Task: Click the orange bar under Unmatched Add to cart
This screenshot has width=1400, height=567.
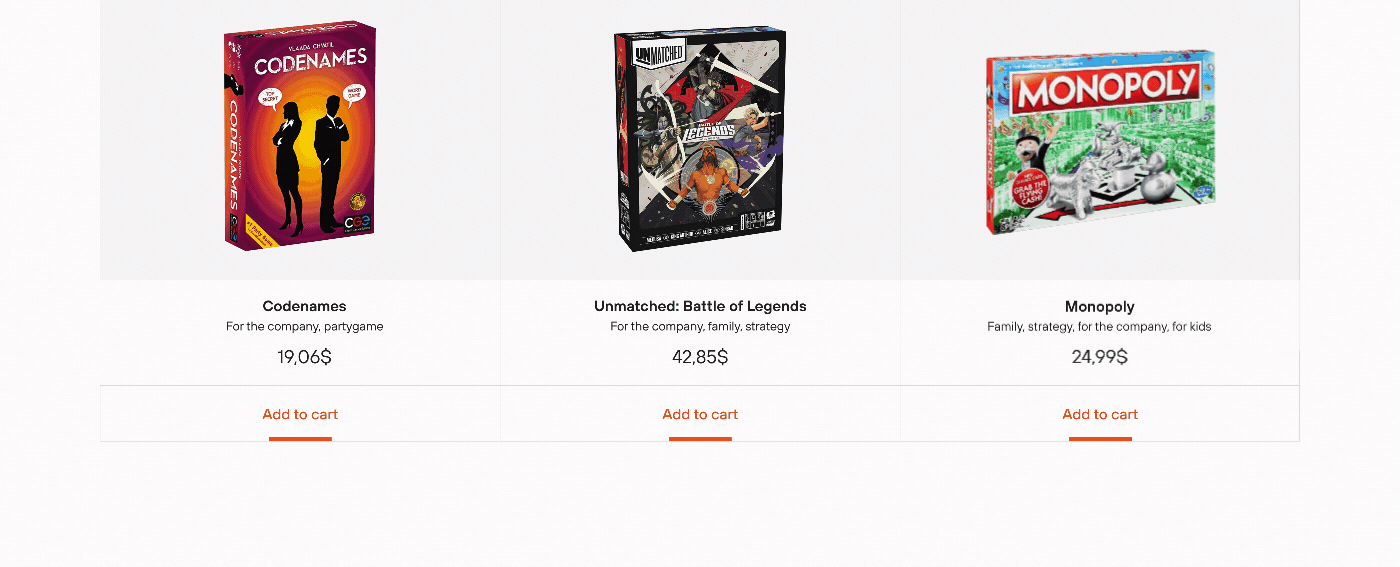Action: point(700,438)
